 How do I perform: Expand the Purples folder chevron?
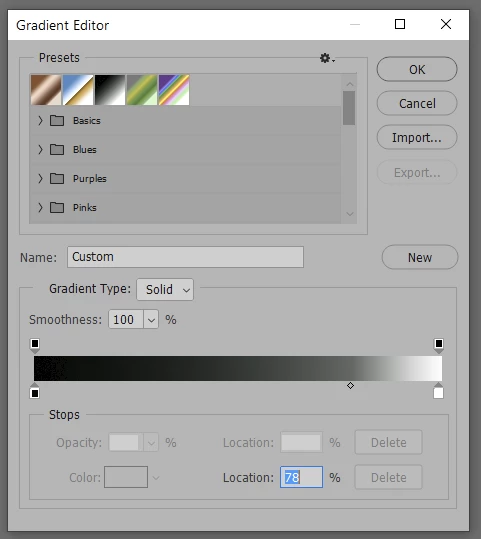tap(40, 178)
